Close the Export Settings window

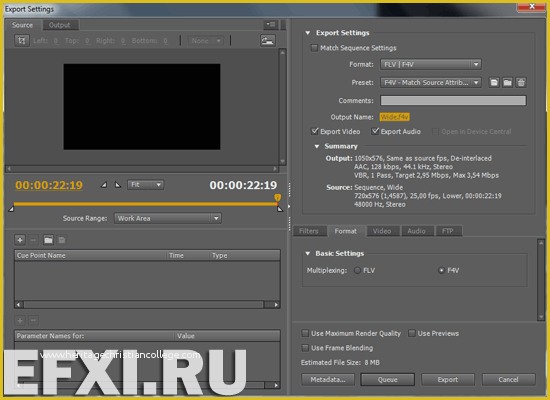[531, 7]
